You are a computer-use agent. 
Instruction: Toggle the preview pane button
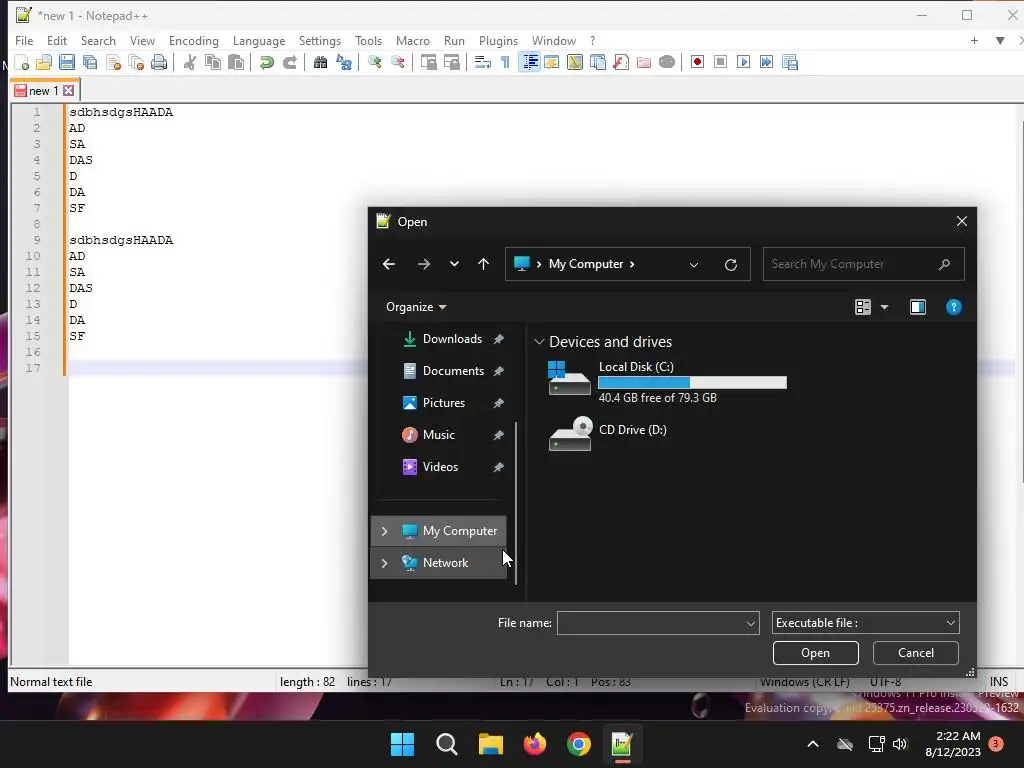click(x=918, y=307)
